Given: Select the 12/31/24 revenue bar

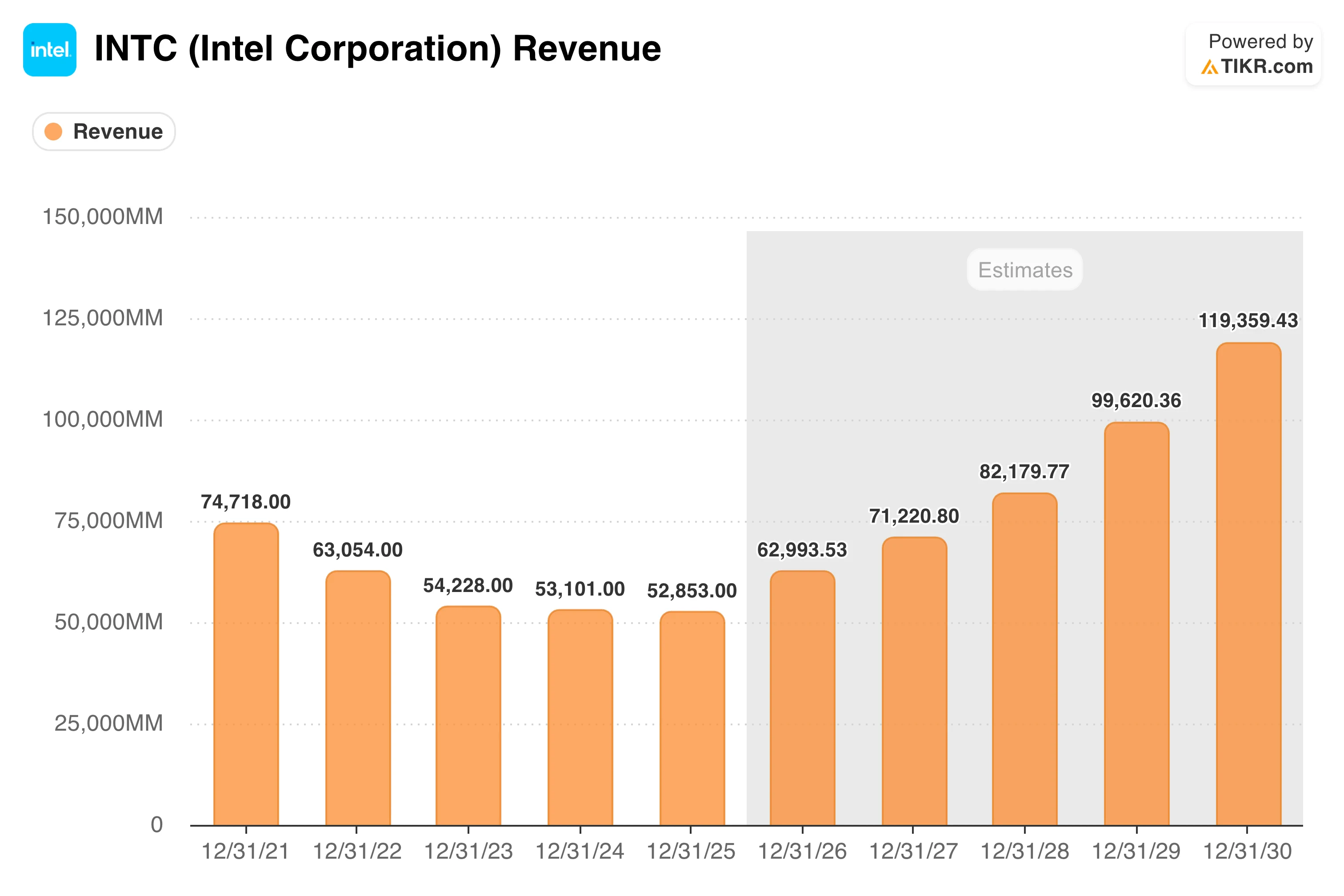Looking at the screenshot, I should [580, 718].
